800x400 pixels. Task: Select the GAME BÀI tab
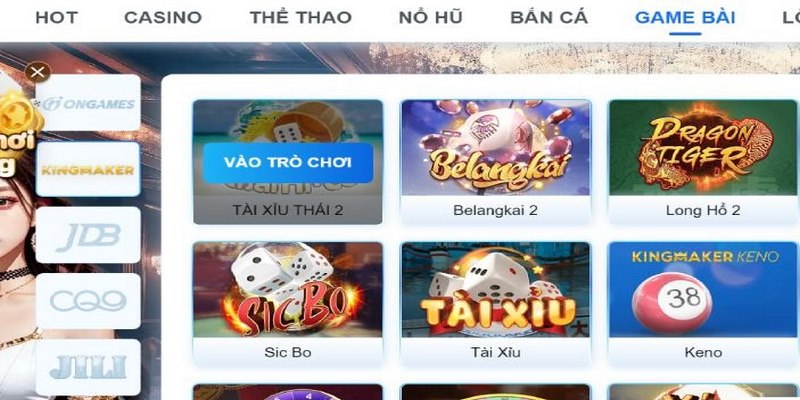pos(685,18)
